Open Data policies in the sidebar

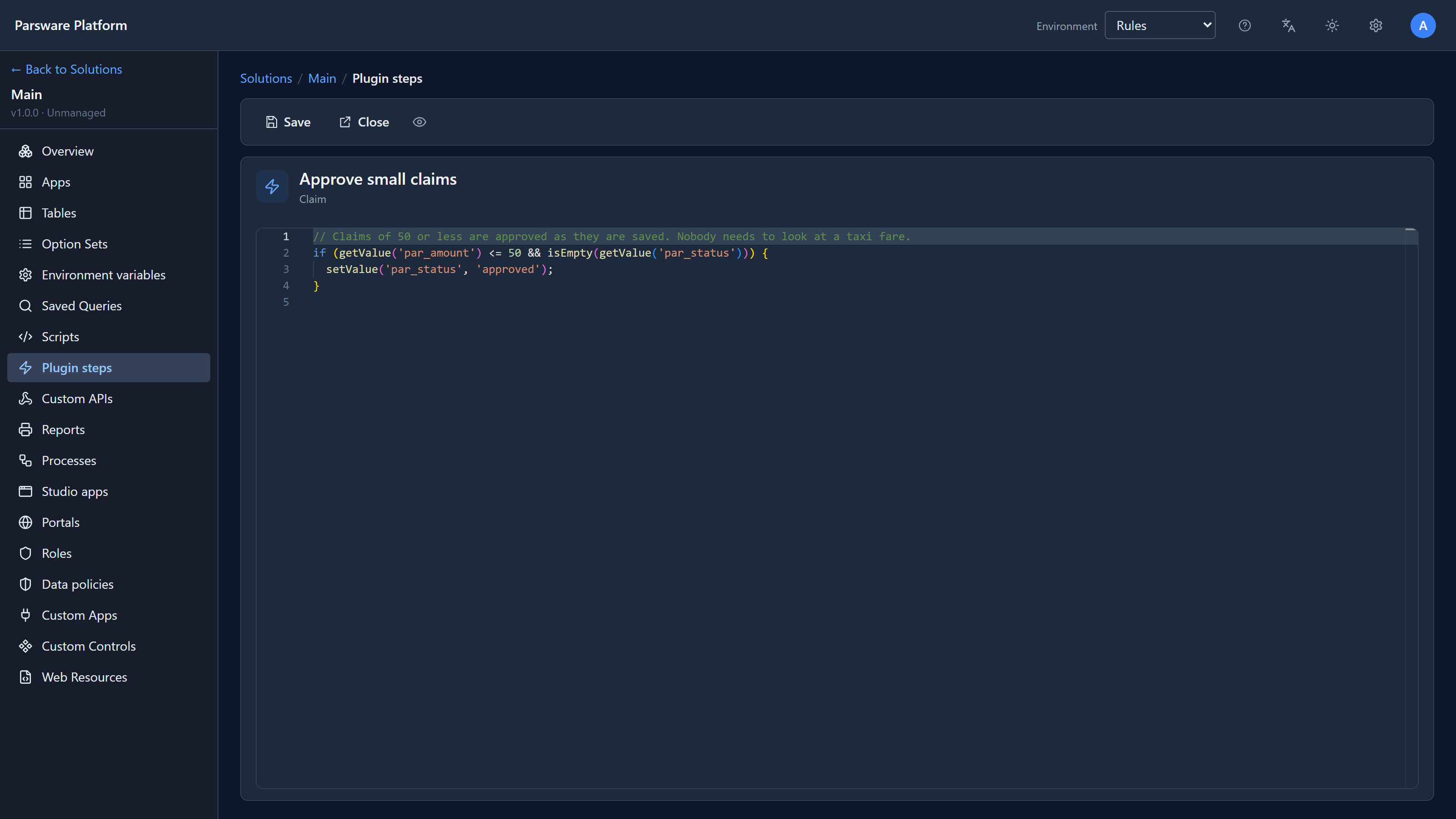point(109,584)
